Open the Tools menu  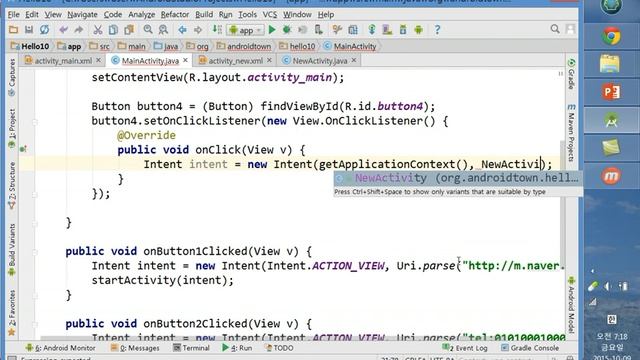click(x=247, y=15)
